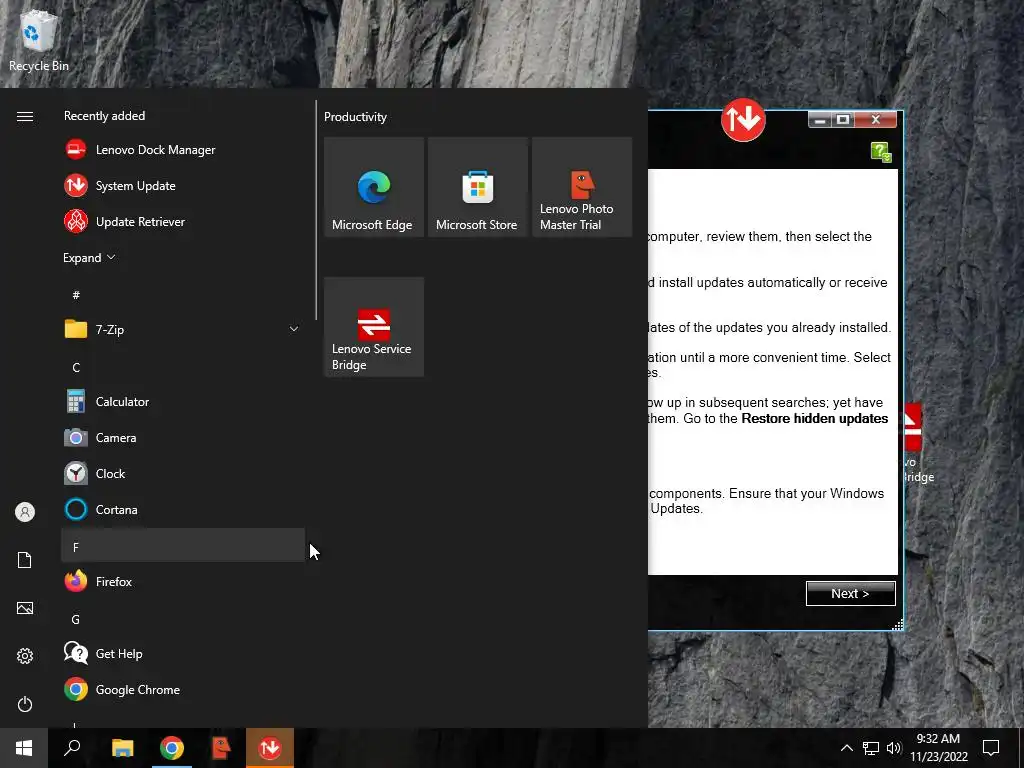Open the 7-Zip folder entry
The image size is (1024, 768).
(183, 329)
